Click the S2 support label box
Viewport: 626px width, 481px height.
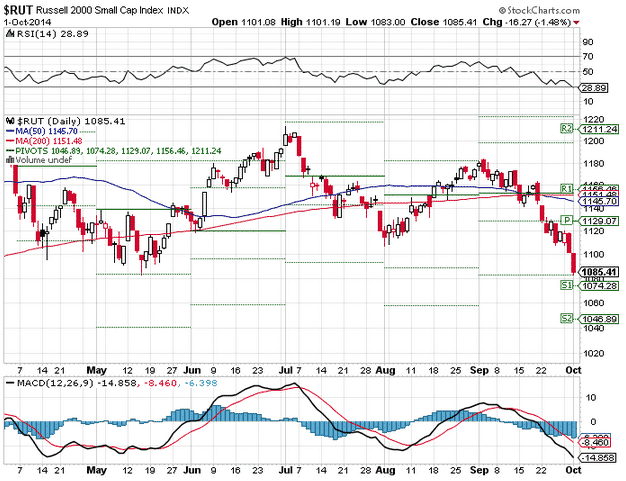[x=567, y=319]
